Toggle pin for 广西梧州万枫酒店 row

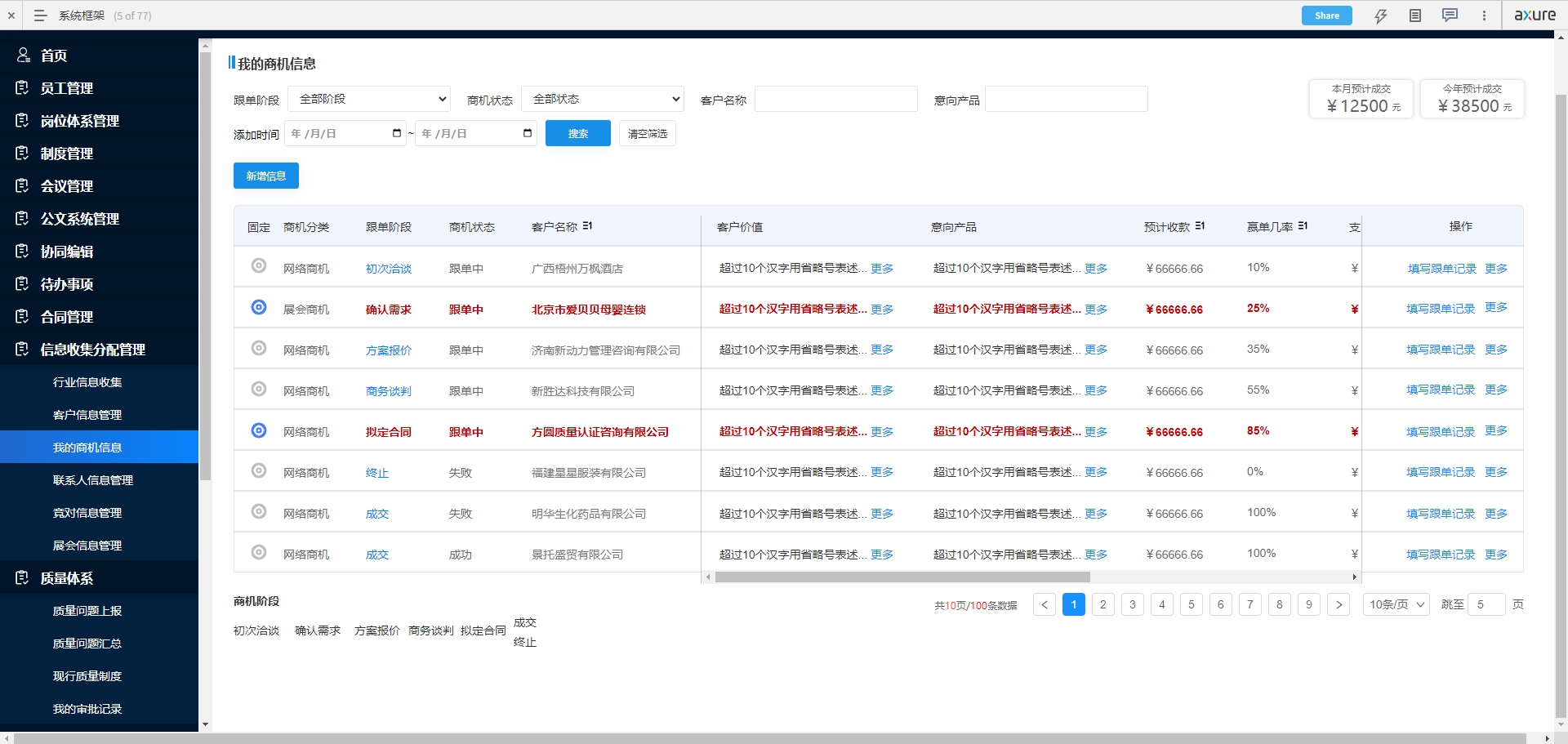point(259,265)
